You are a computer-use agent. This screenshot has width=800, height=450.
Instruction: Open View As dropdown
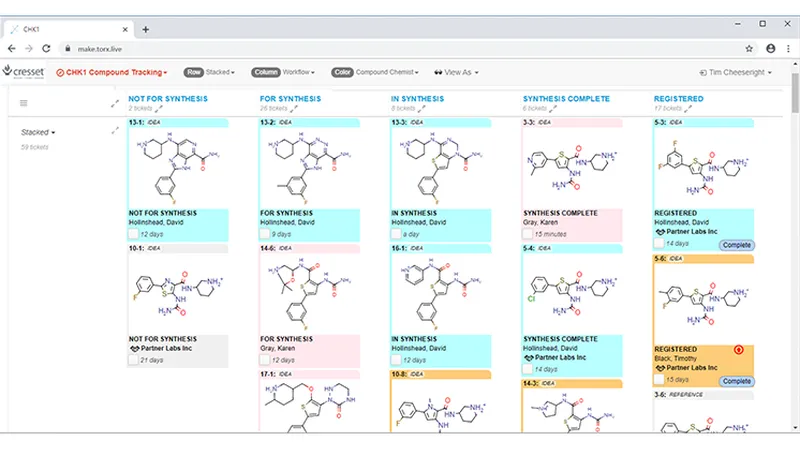[x=457, y=72]
